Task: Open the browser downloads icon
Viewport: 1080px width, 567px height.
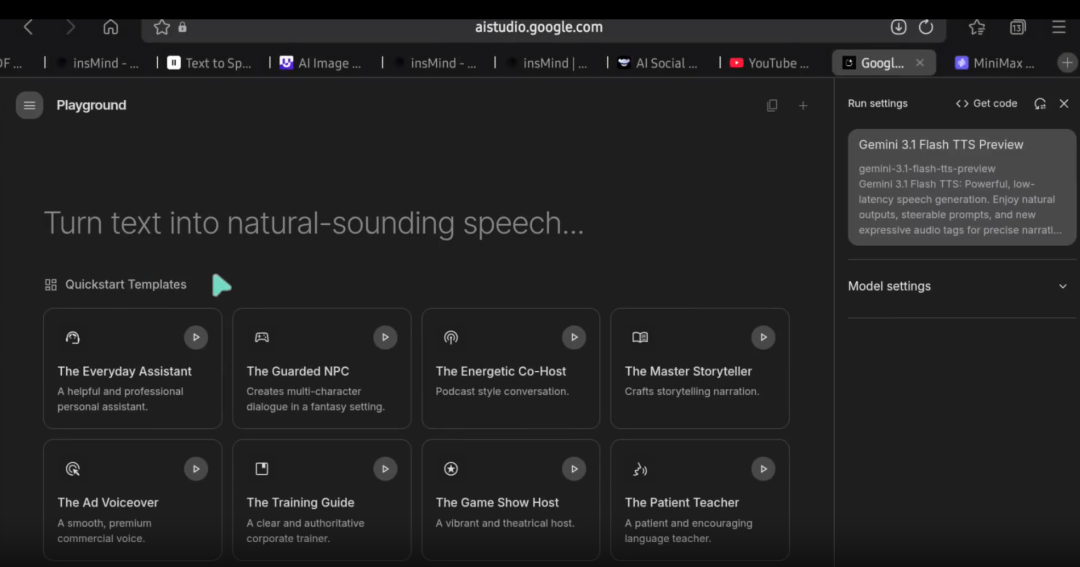Action: [898, 27]
